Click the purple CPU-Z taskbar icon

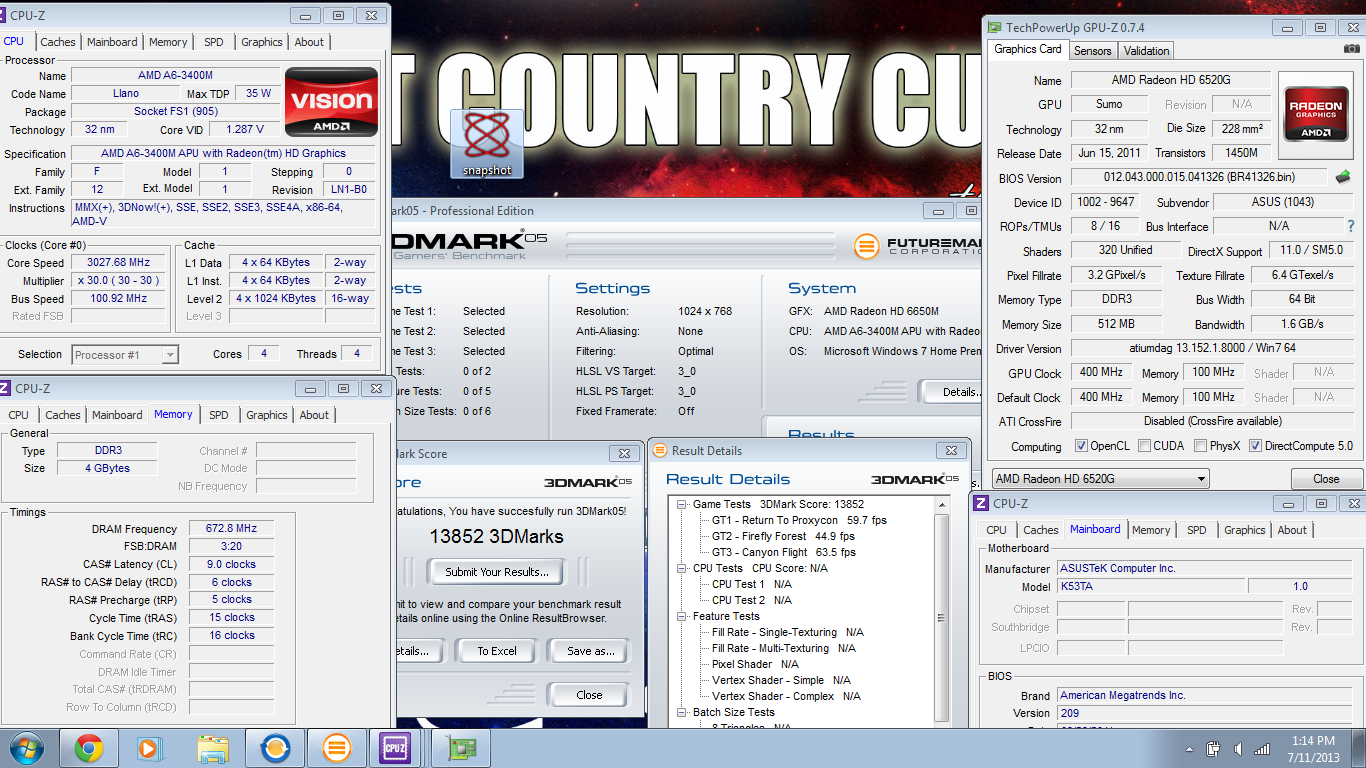click(x=394, y=748)
